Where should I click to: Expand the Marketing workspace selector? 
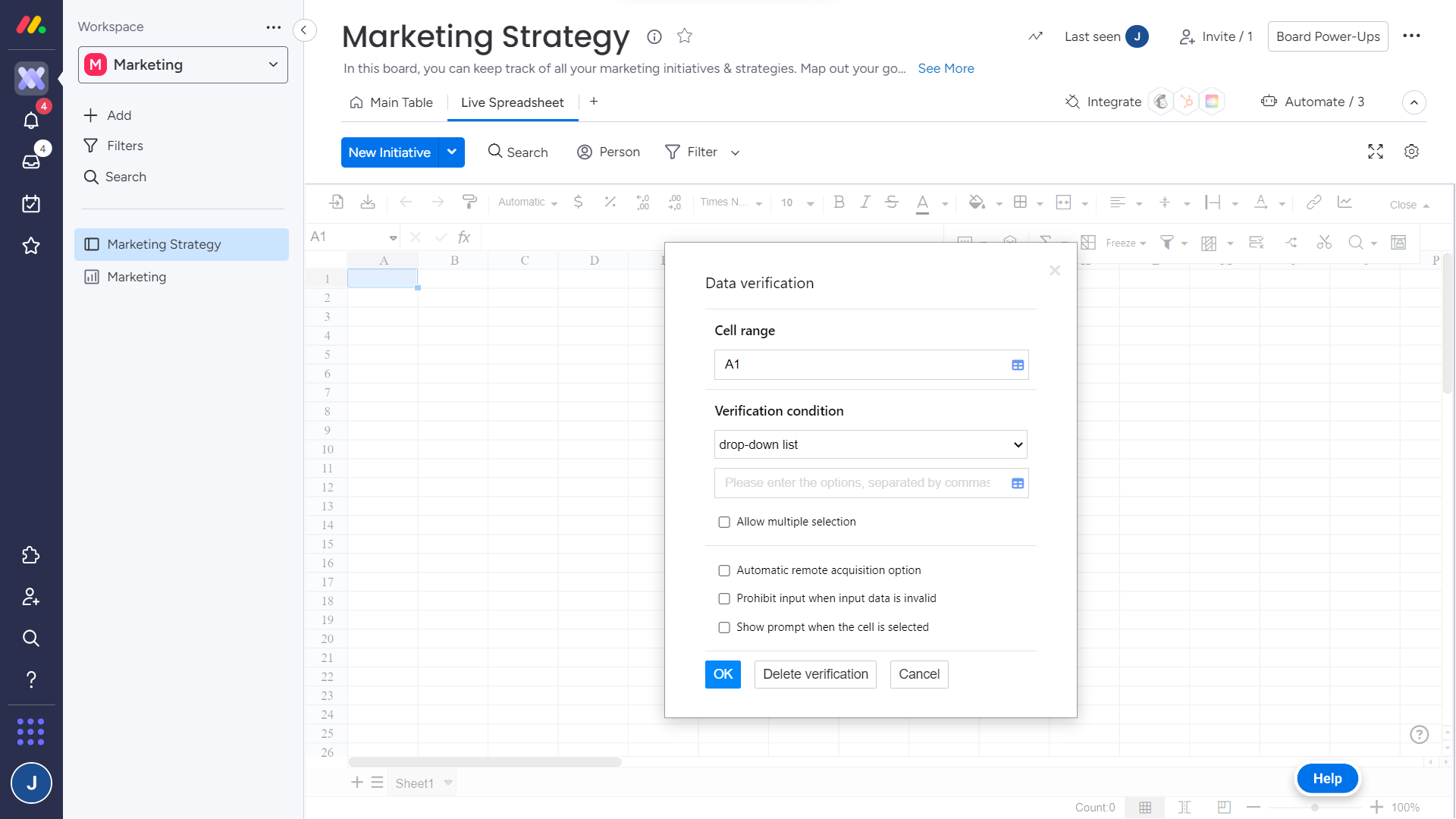(x=183, y=65)
